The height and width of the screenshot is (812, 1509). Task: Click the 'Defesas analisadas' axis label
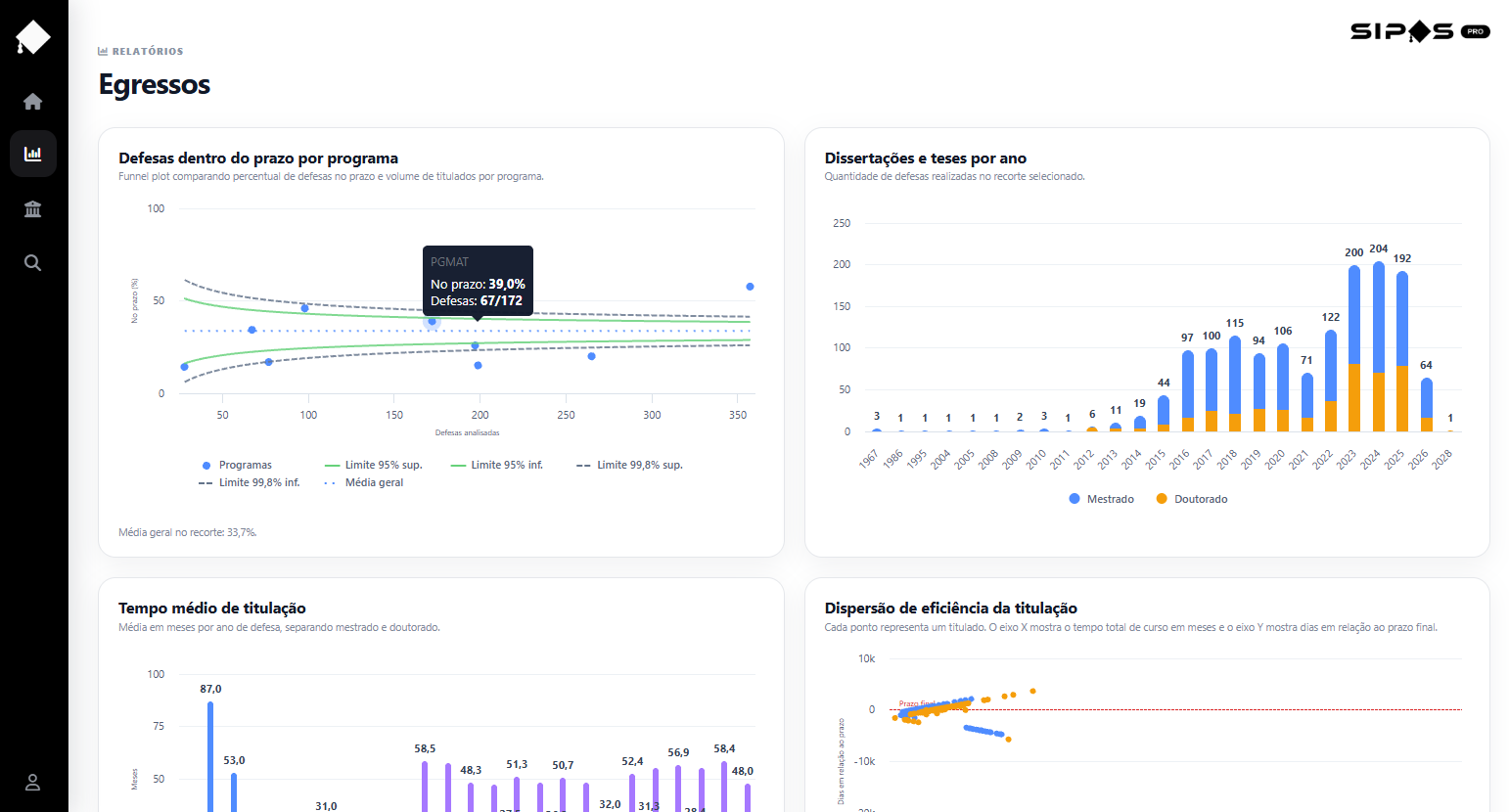[468, 432]
